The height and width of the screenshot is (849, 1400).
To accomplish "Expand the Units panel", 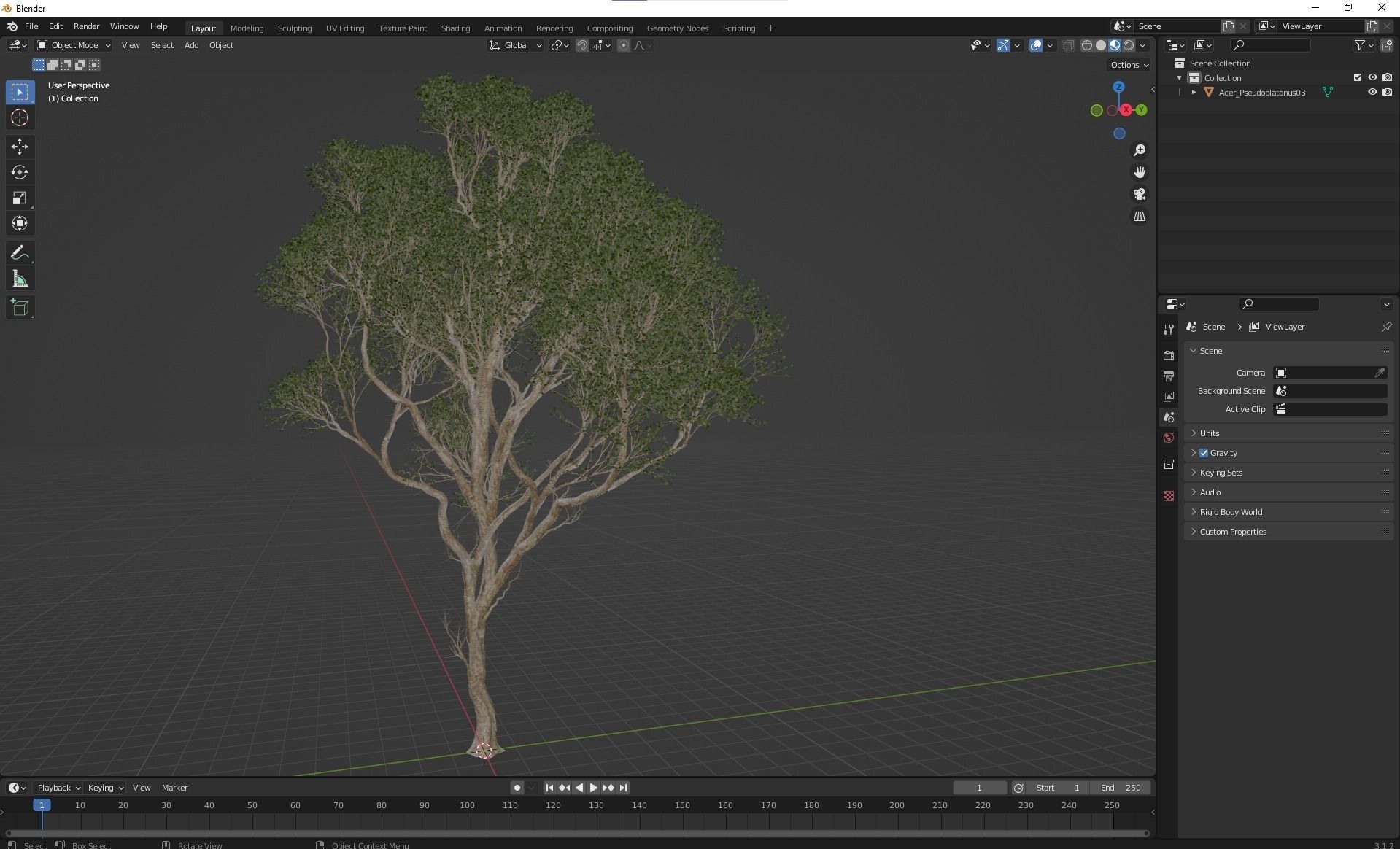I will point(1288,433).
